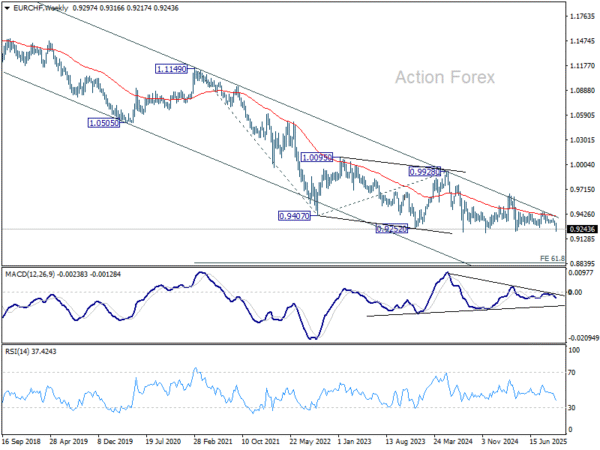Click the Action Forex watermark
Screen dimensions: 600x450
click(x=453, y=77)
